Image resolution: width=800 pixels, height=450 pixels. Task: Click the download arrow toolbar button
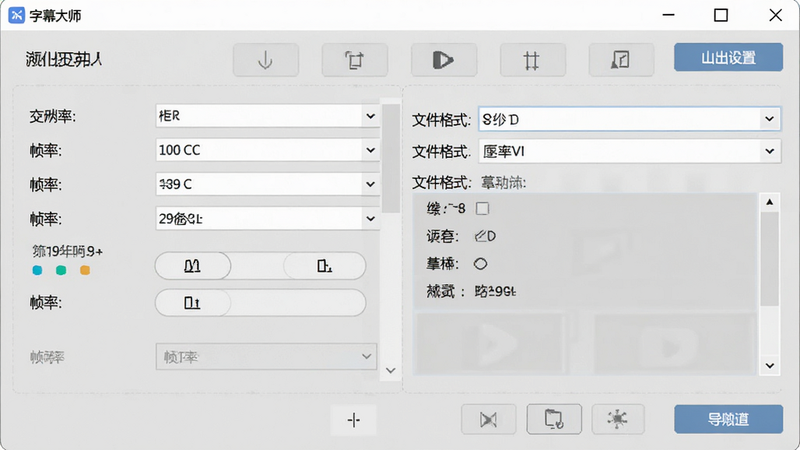tap(265, 60)
